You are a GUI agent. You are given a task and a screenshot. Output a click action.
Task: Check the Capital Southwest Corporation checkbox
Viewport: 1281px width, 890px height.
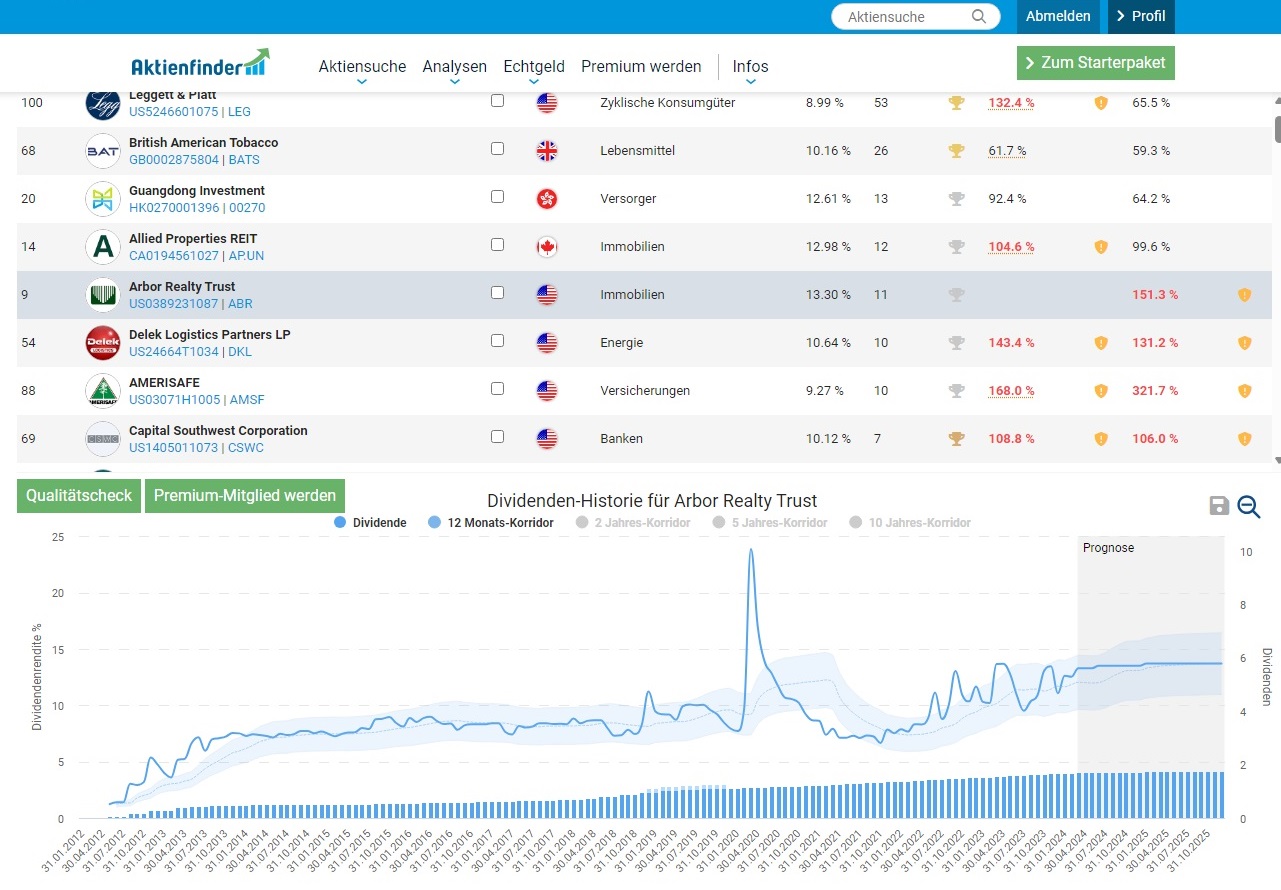pyautogui.click(x=498, y=437)
